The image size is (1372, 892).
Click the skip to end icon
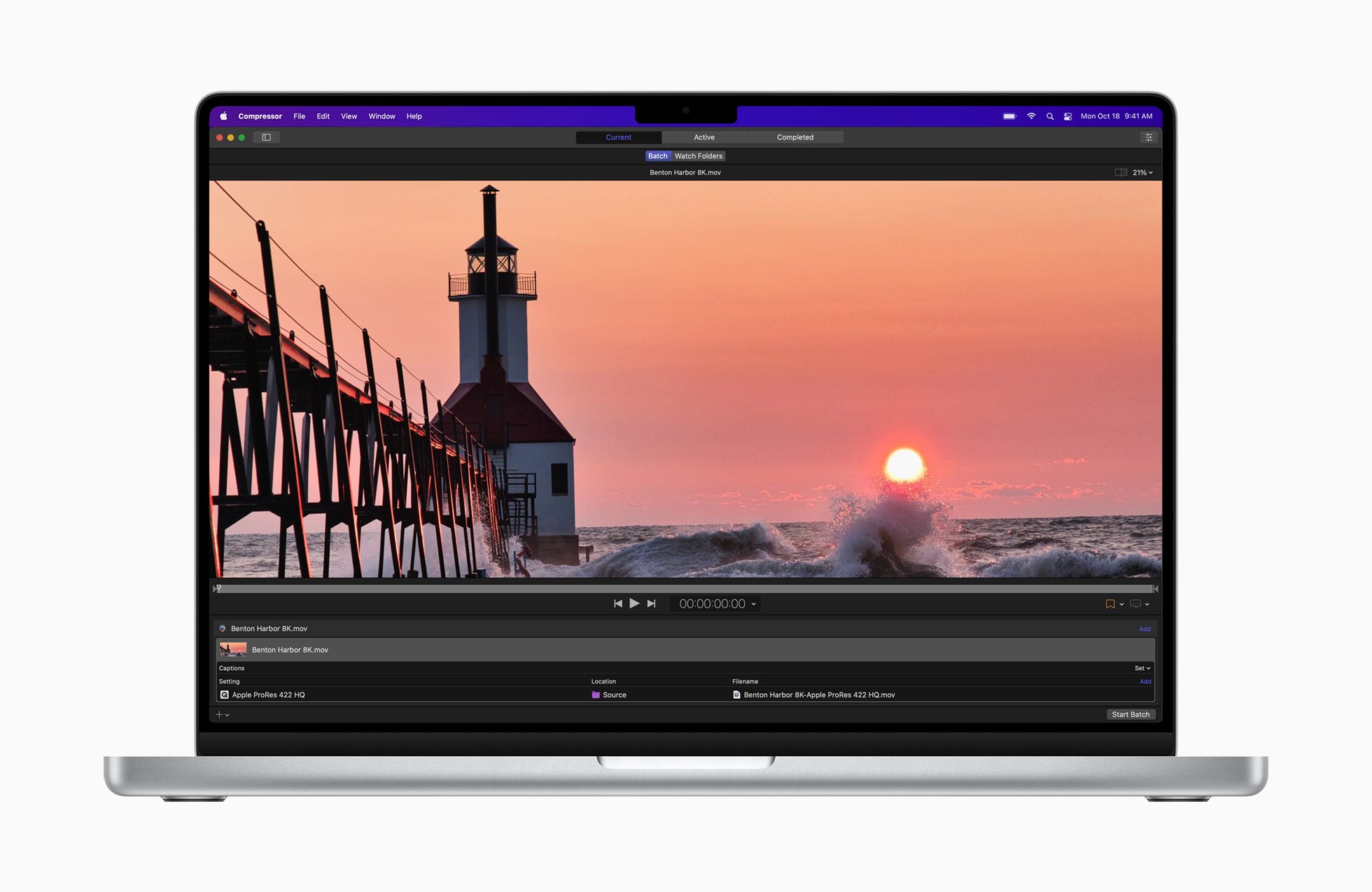coord(653,603)
